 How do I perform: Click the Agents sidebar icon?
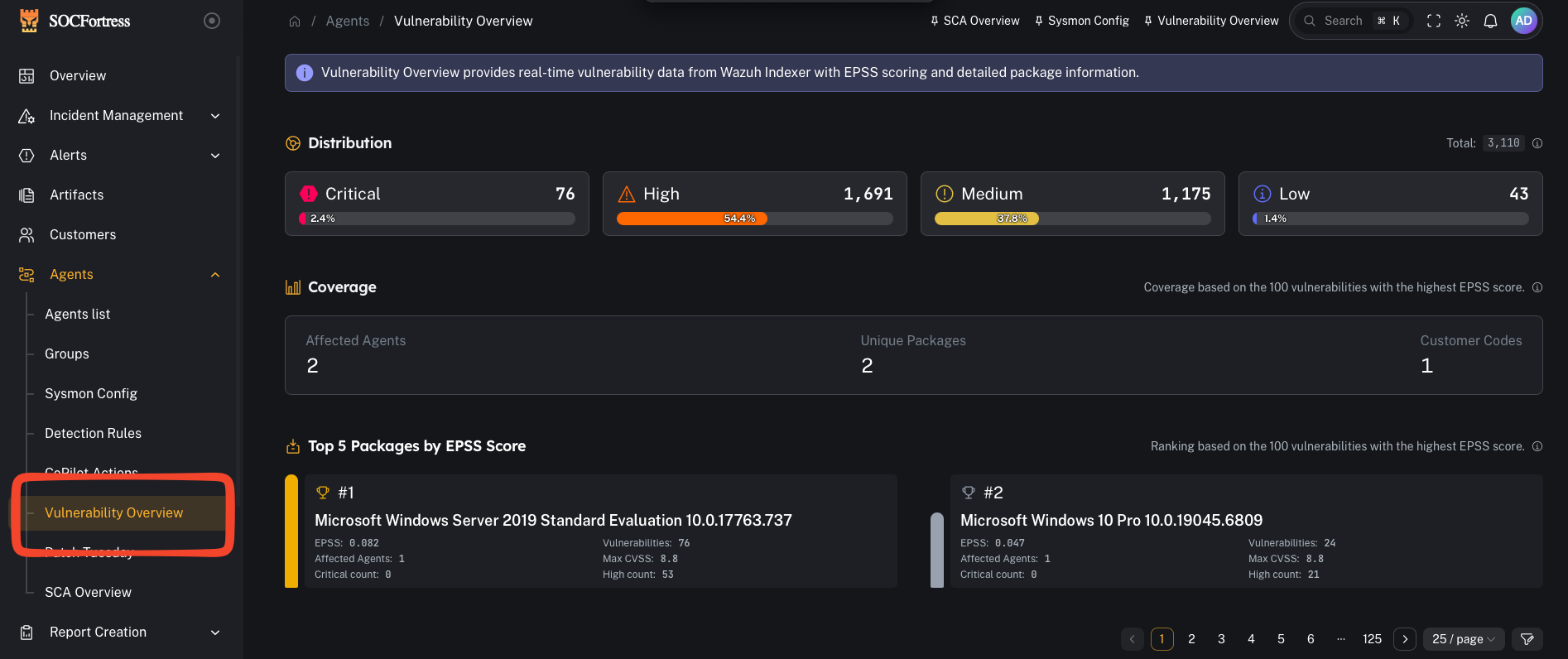tap(26, 275)
